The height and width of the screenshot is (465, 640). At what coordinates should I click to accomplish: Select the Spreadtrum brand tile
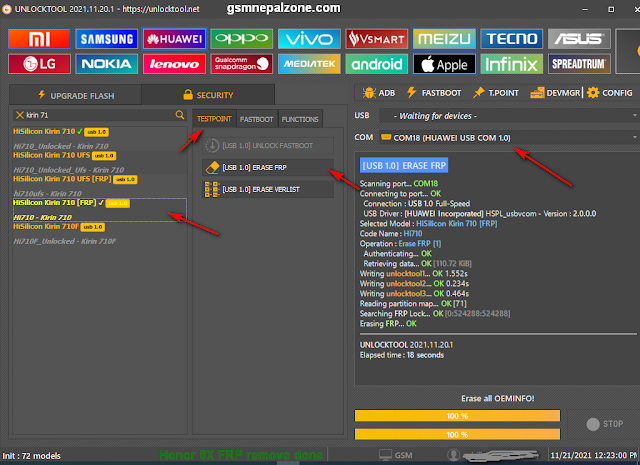pyautogui.click(x=579, y=64)
